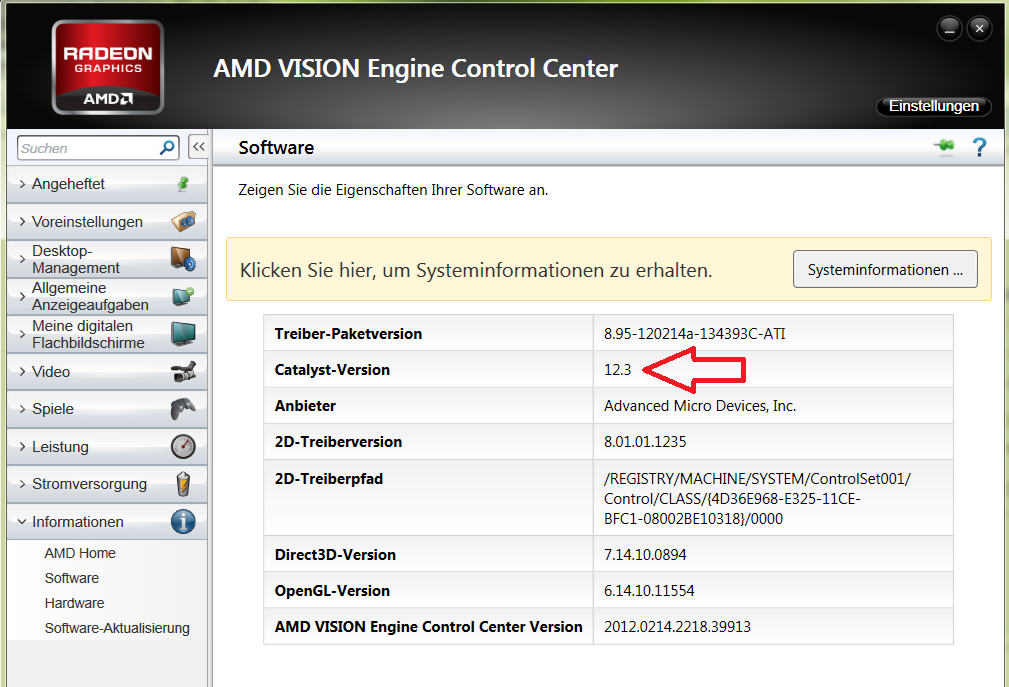Screen dimensions: 1009x687
Task: Click the blue Informationen info icon
Action: pos(183,521)
